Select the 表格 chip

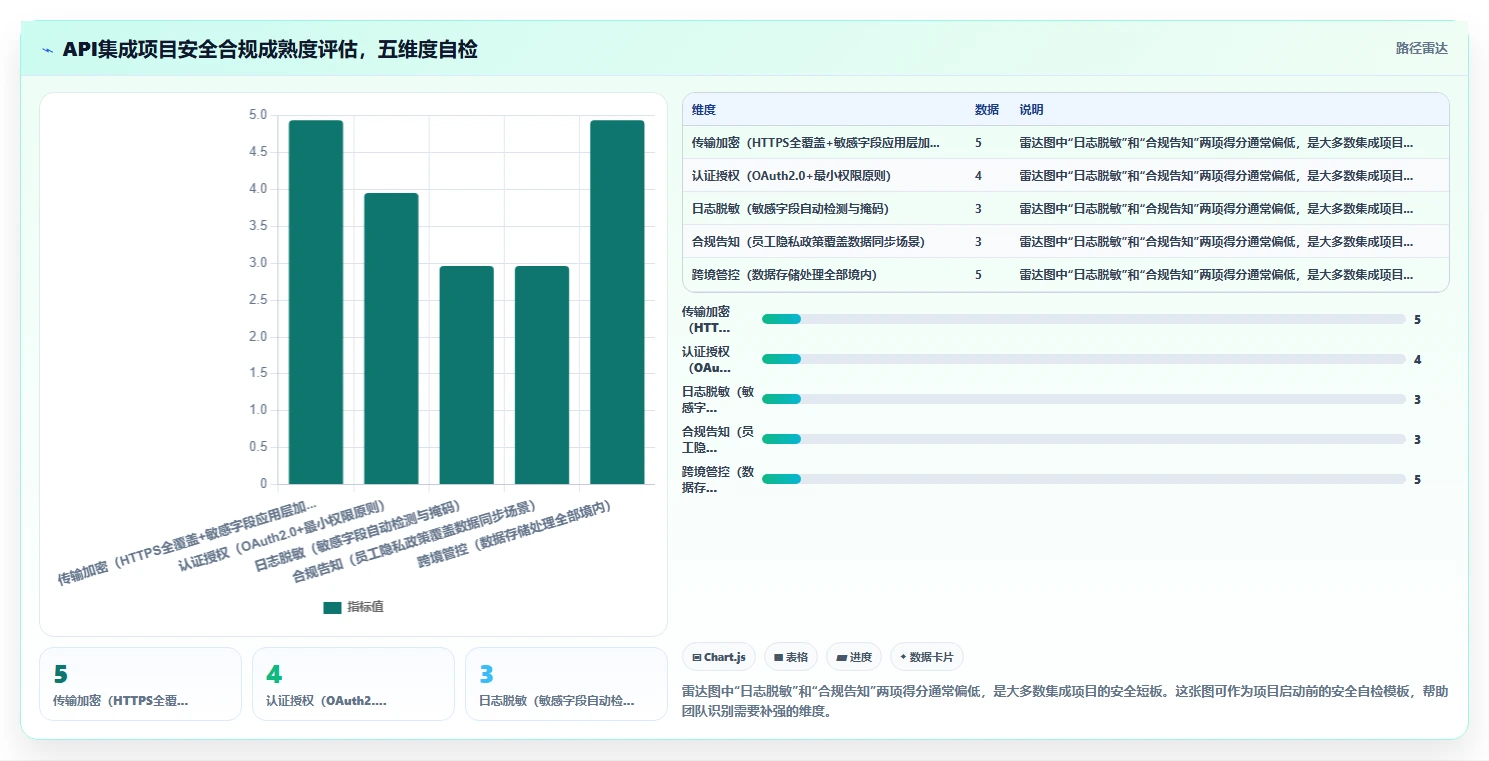coord(791,657)
